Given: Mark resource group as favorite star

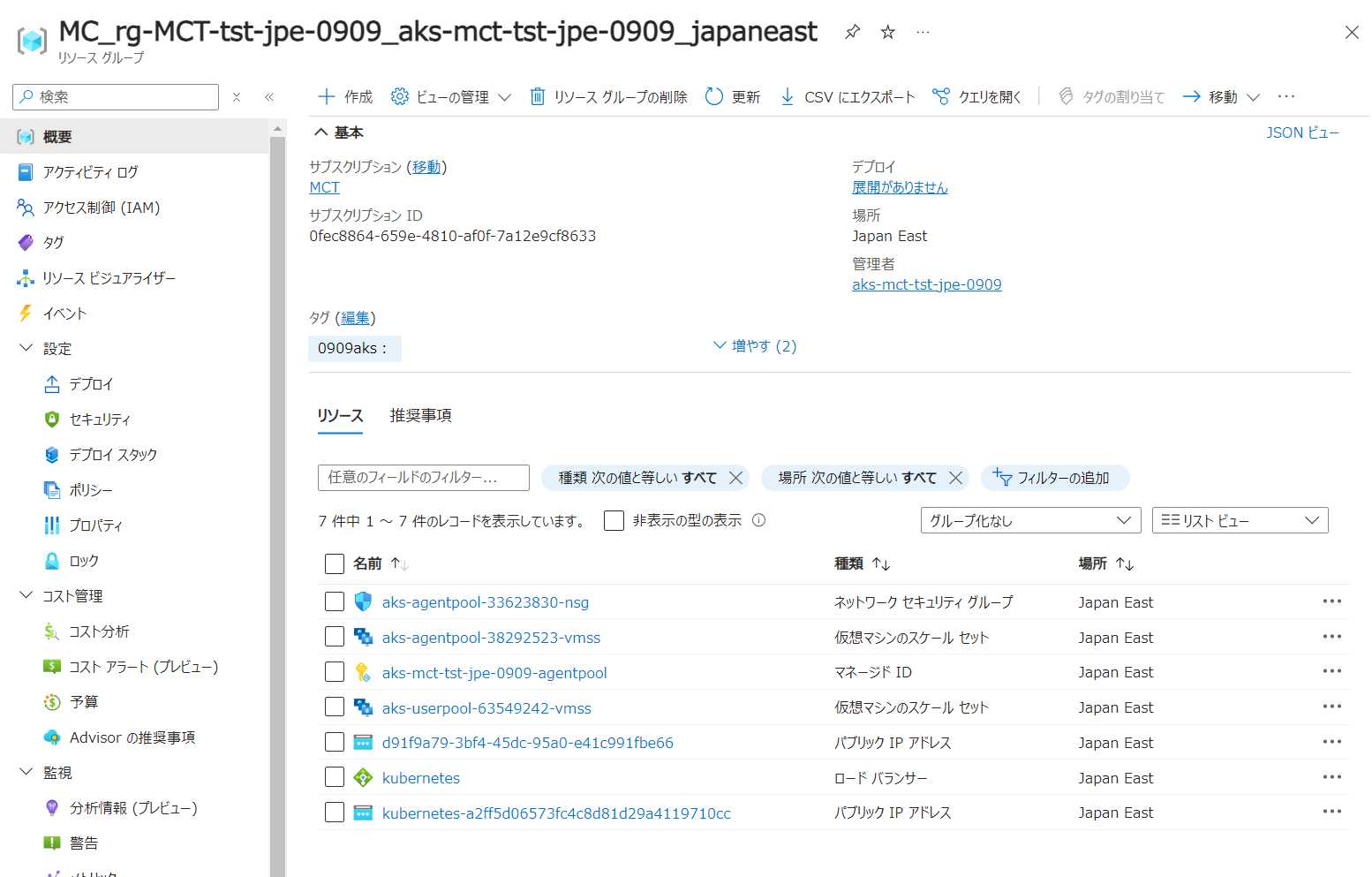Looking at the screenshot, I should pyautogui.click(x=888, y=32).
